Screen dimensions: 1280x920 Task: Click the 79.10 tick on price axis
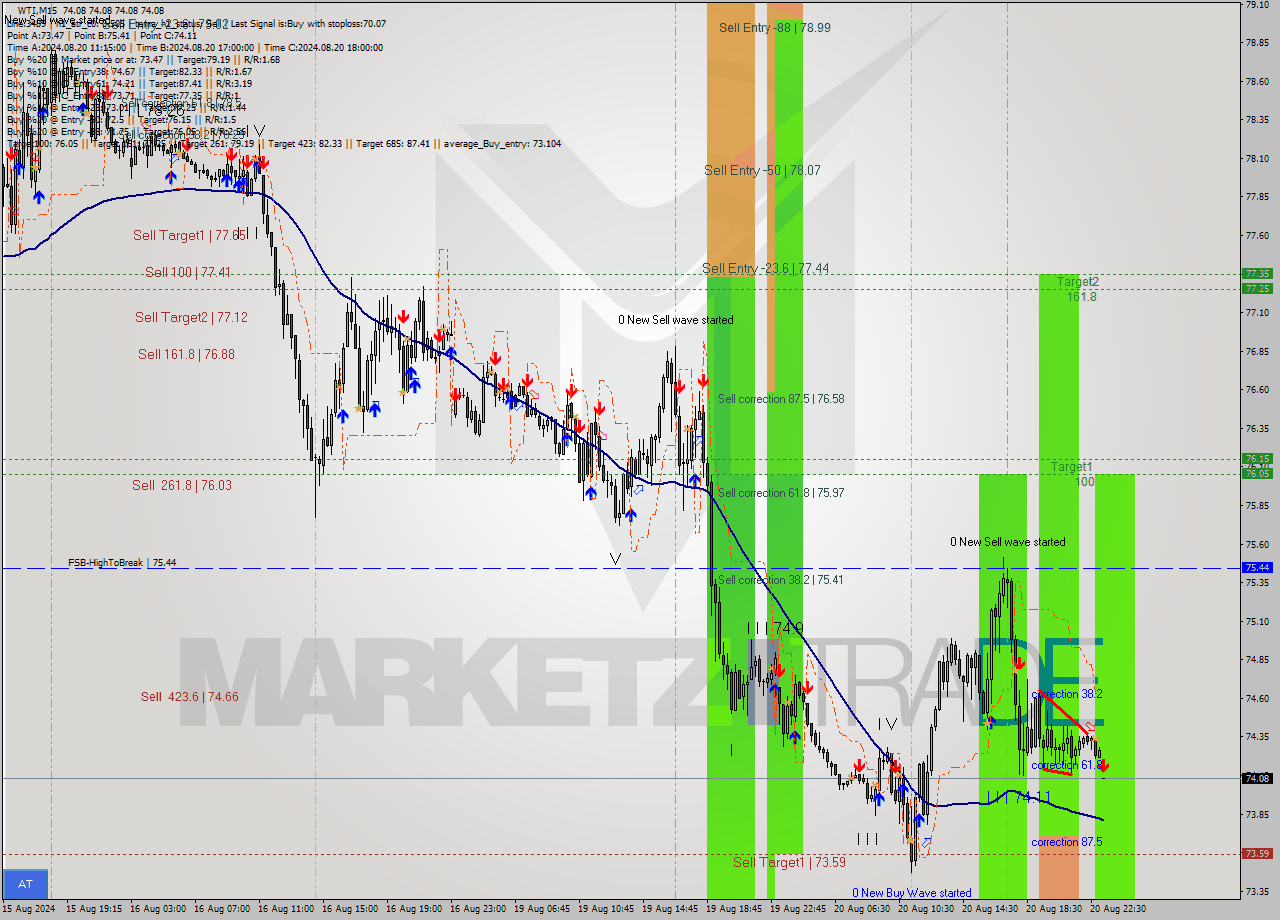(x=1257, y=4)
